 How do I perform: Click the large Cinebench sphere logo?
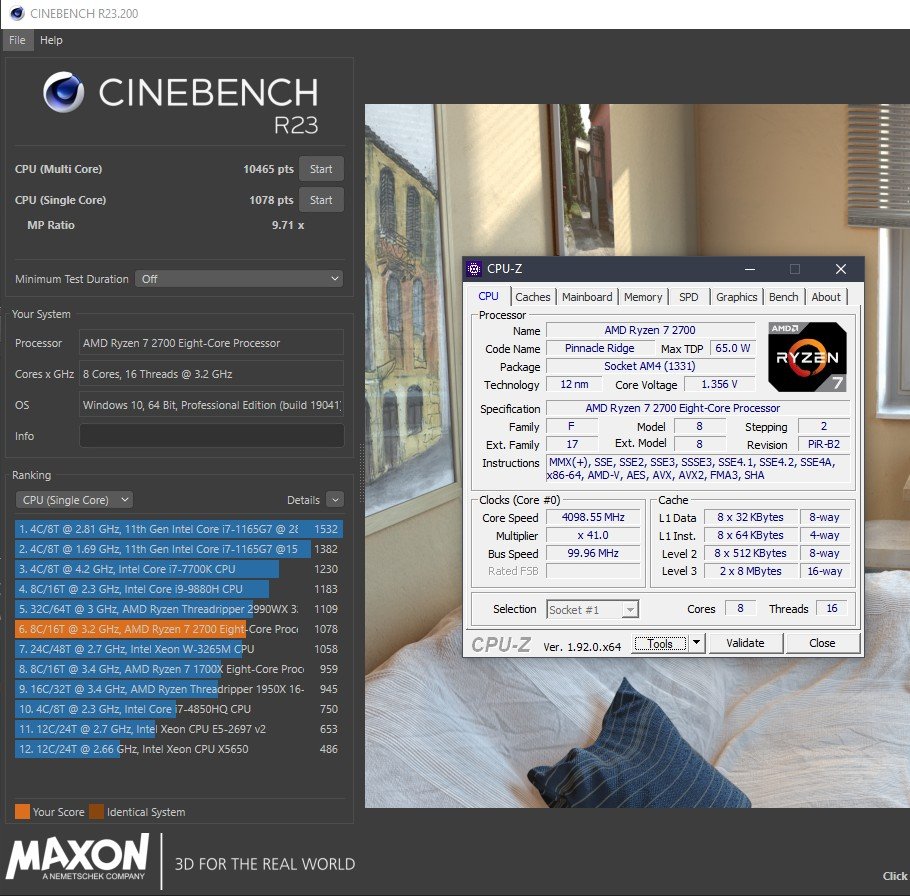pos(63,92)
